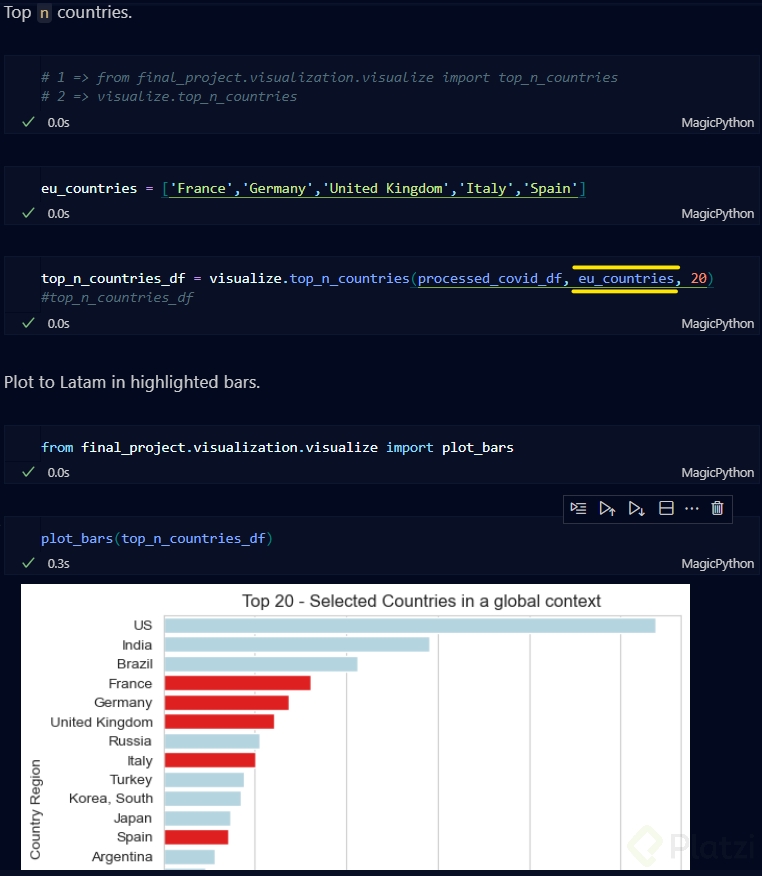Open MagicPython language picker for plot_bars(top_n_countries_df) cell
Viewport: 762px width, 876px height.
717,564
